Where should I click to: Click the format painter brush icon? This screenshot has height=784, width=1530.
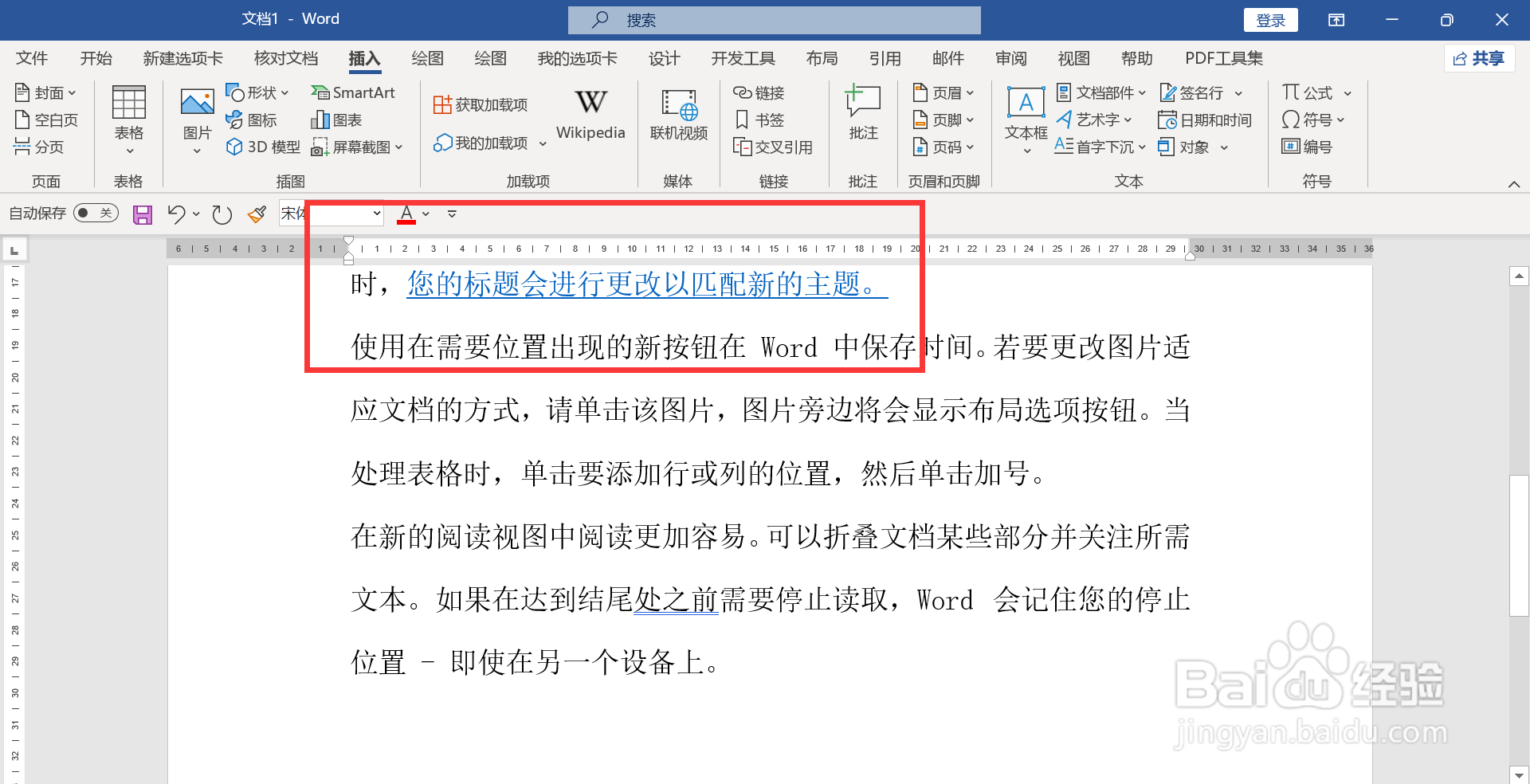257,214
